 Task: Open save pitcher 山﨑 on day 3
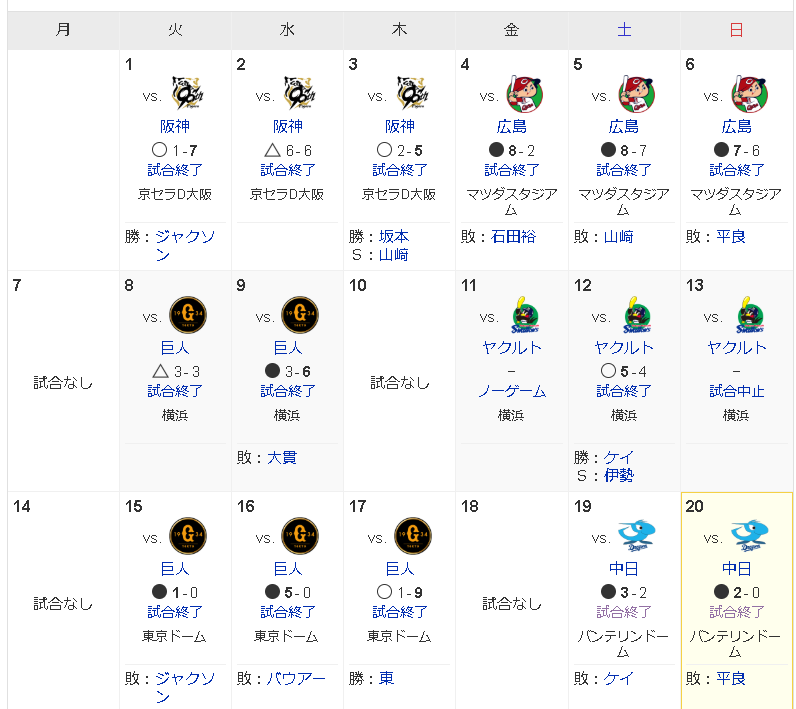coord(394,255)
